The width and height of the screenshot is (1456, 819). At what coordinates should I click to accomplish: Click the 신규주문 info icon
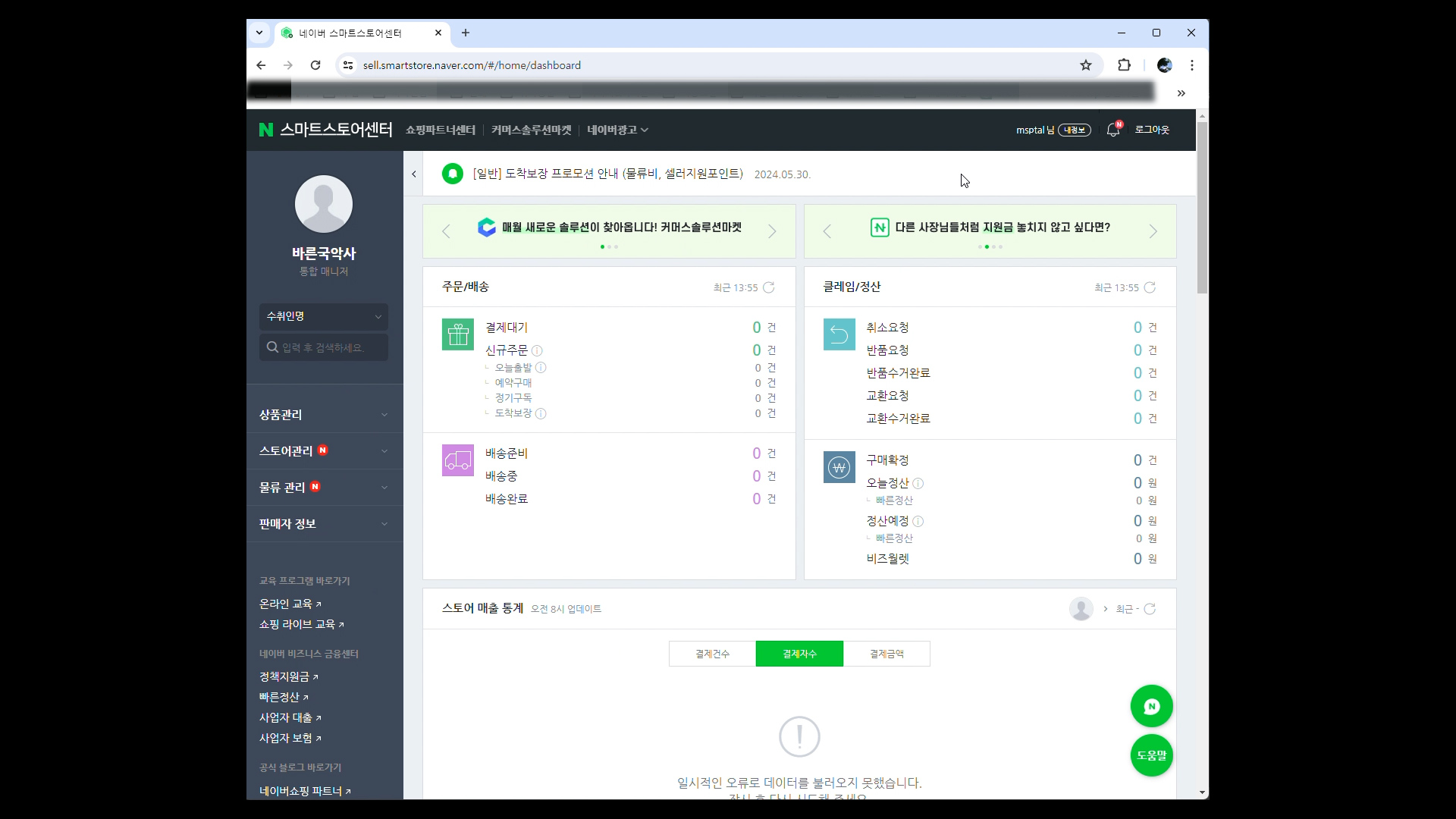pos(537,350)
